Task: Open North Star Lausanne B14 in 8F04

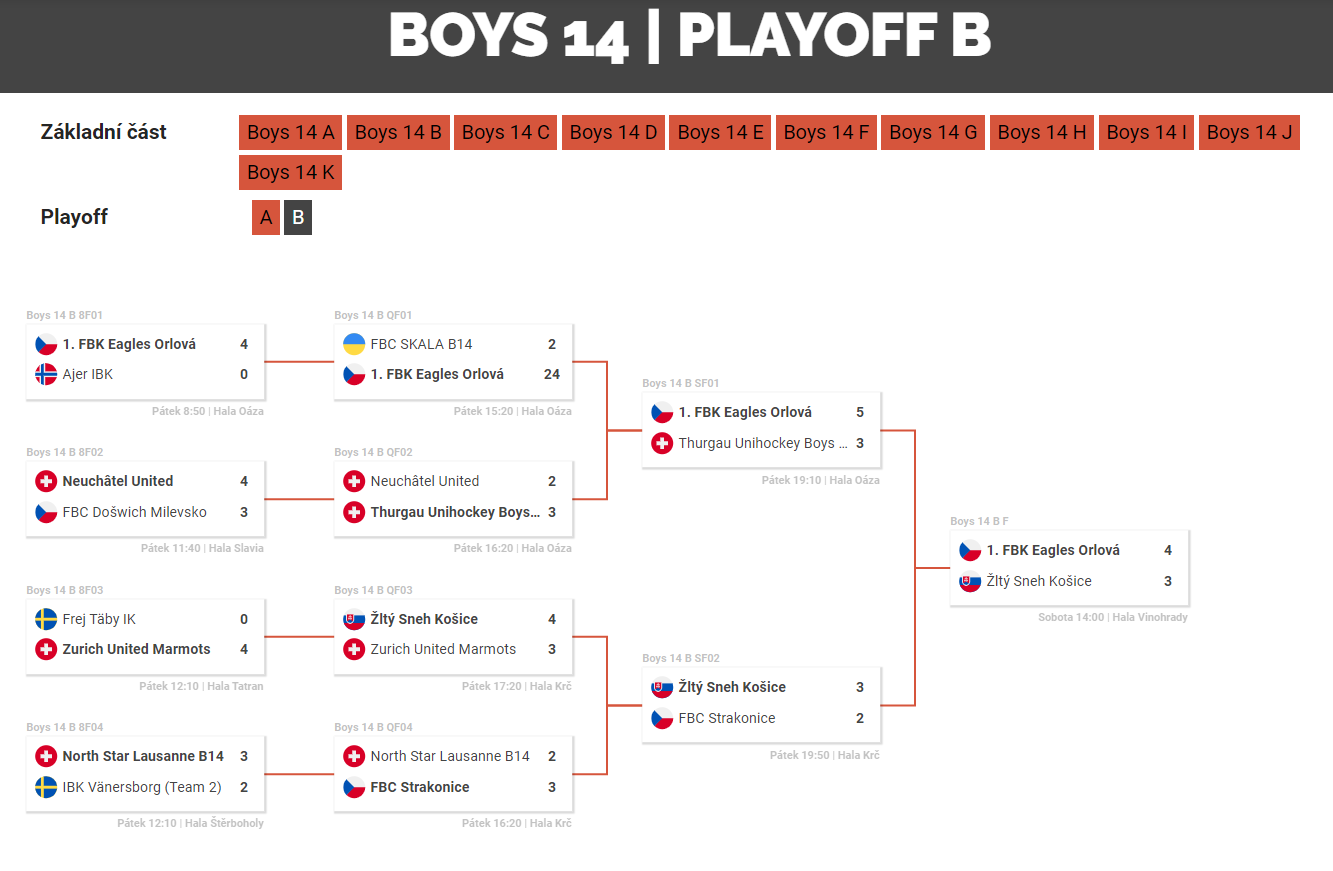Action: tap(143, 756)
